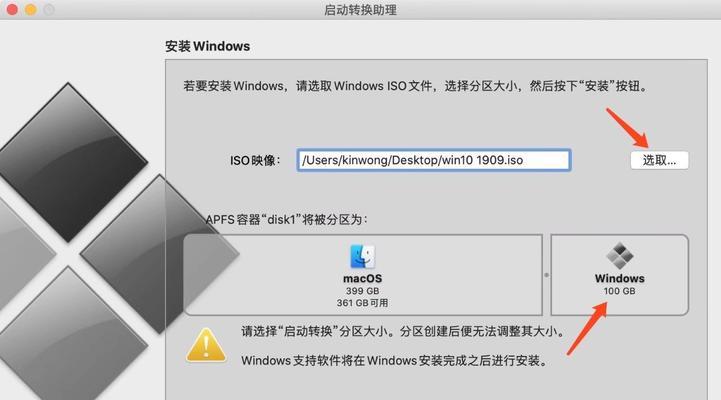Click the 启动转换助理 window title
721x400 pixels.
click(360, 10)
